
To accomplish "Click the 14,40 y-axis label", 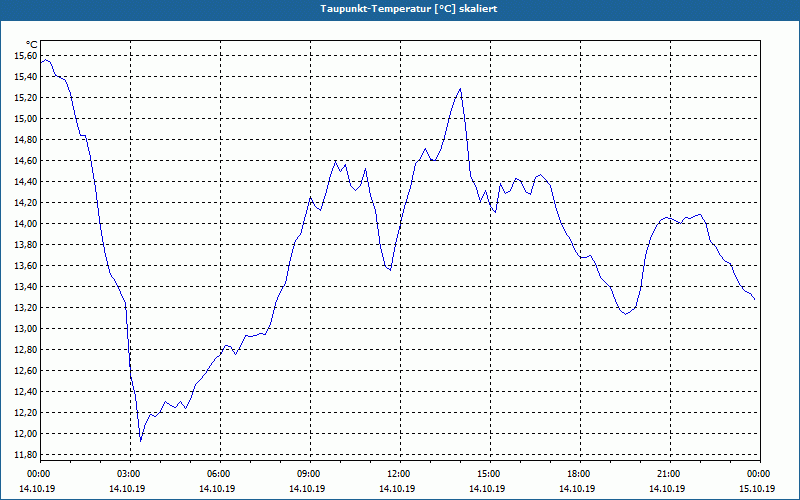I will 25,182.
